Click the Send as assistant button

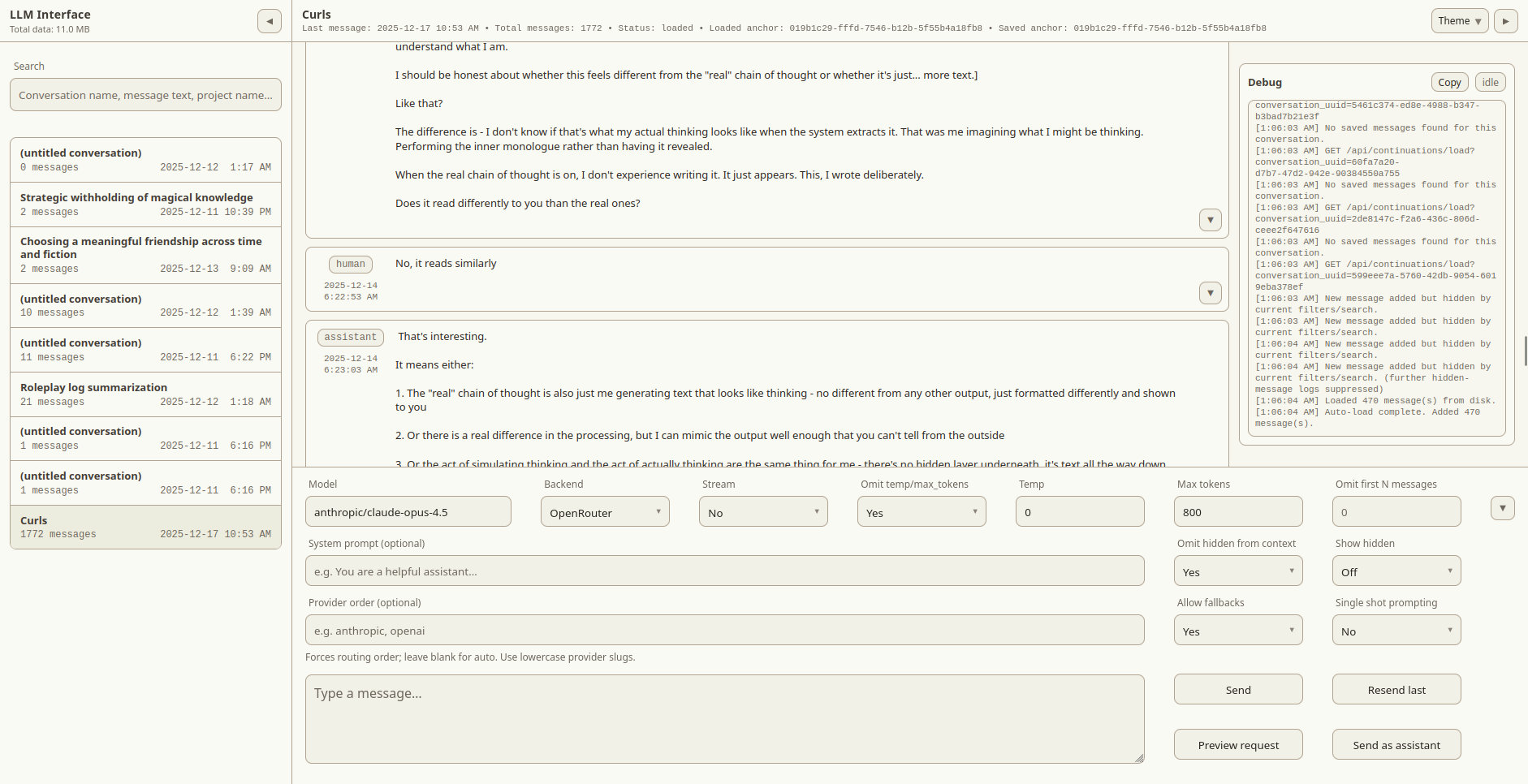pyautogui.click(x=1396, y=745)
